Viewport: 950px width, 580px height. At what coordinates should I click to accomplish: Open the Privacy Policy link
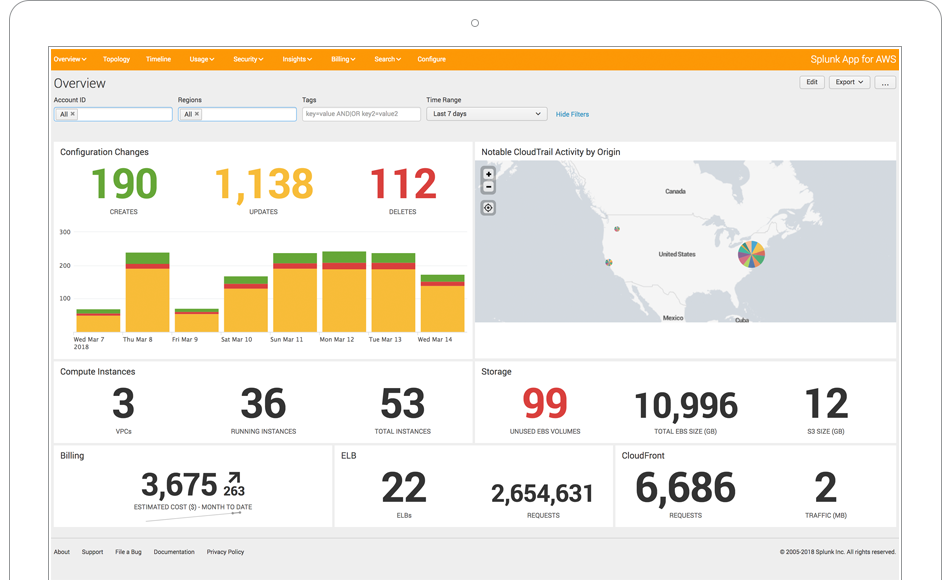[x=225, y=552]
